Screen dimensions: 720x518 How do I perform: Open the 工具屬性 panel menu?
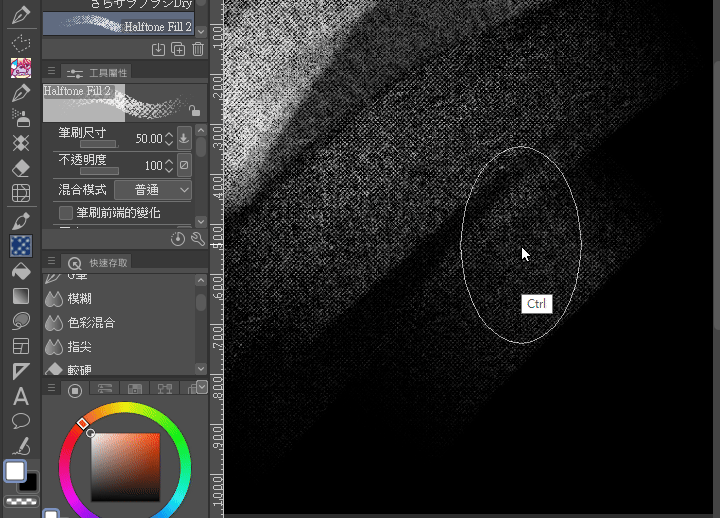click(51, 71)
